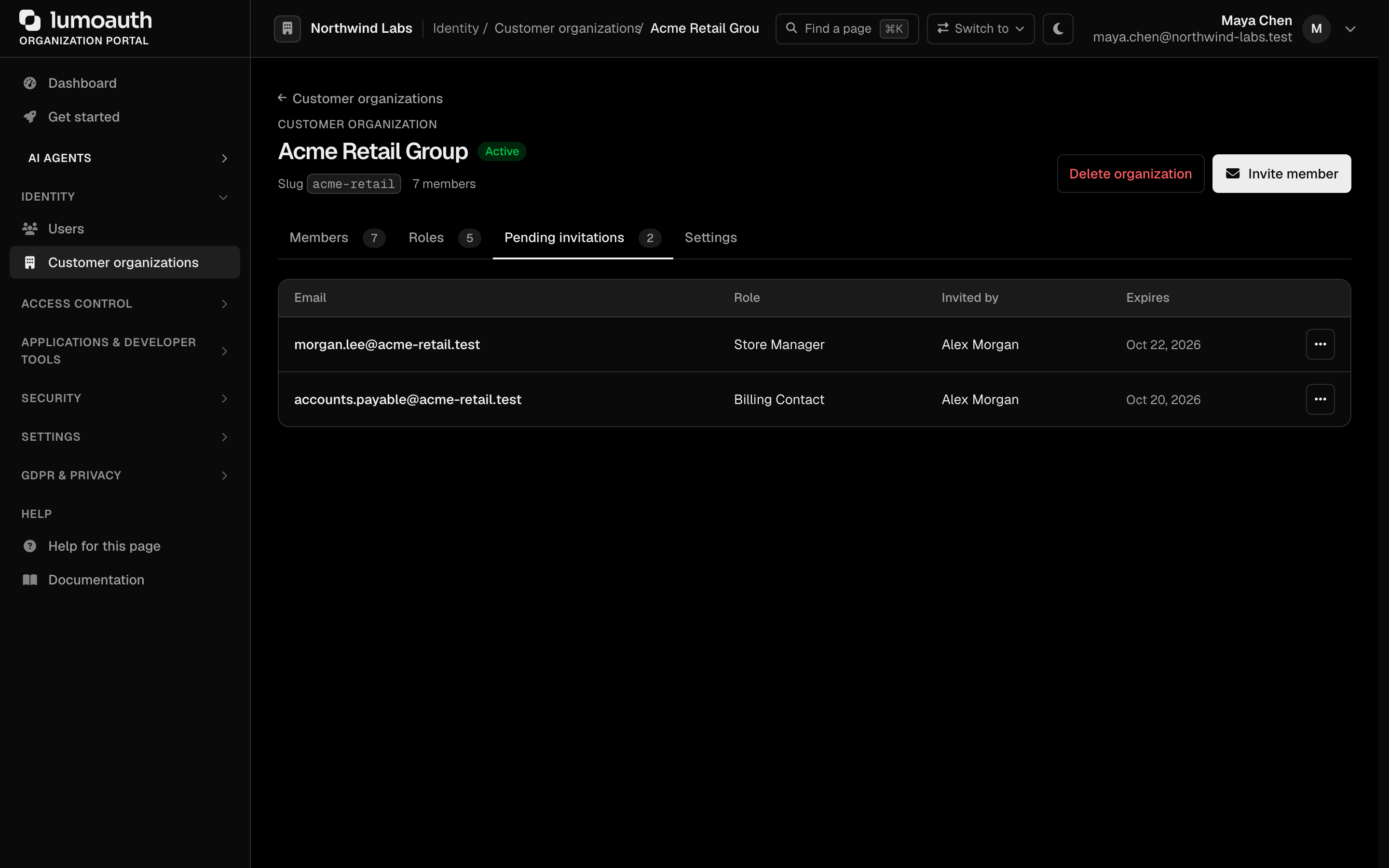Click the Northwind Labs building icon in header
The height and width of the screenshot is (868, 1389).
click(x=287, y=29)
